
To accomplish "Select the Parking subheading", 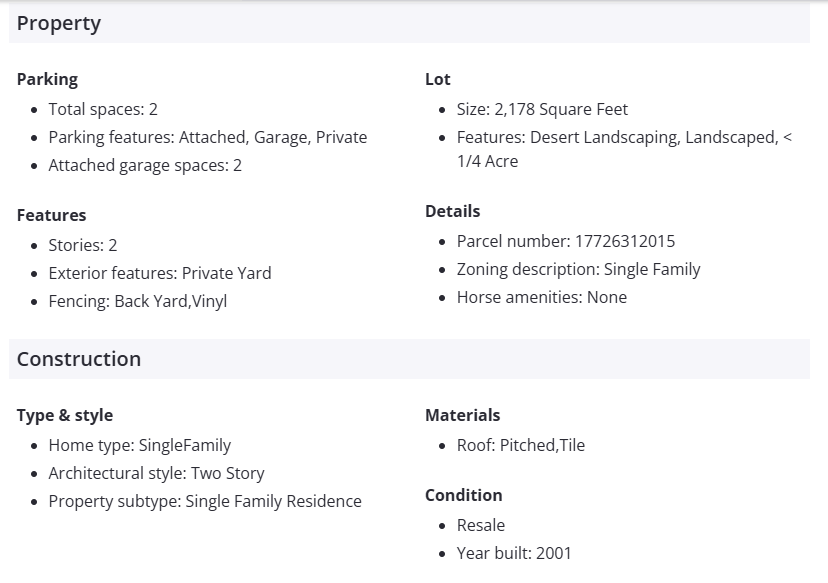I will click(x=47, y=79).
